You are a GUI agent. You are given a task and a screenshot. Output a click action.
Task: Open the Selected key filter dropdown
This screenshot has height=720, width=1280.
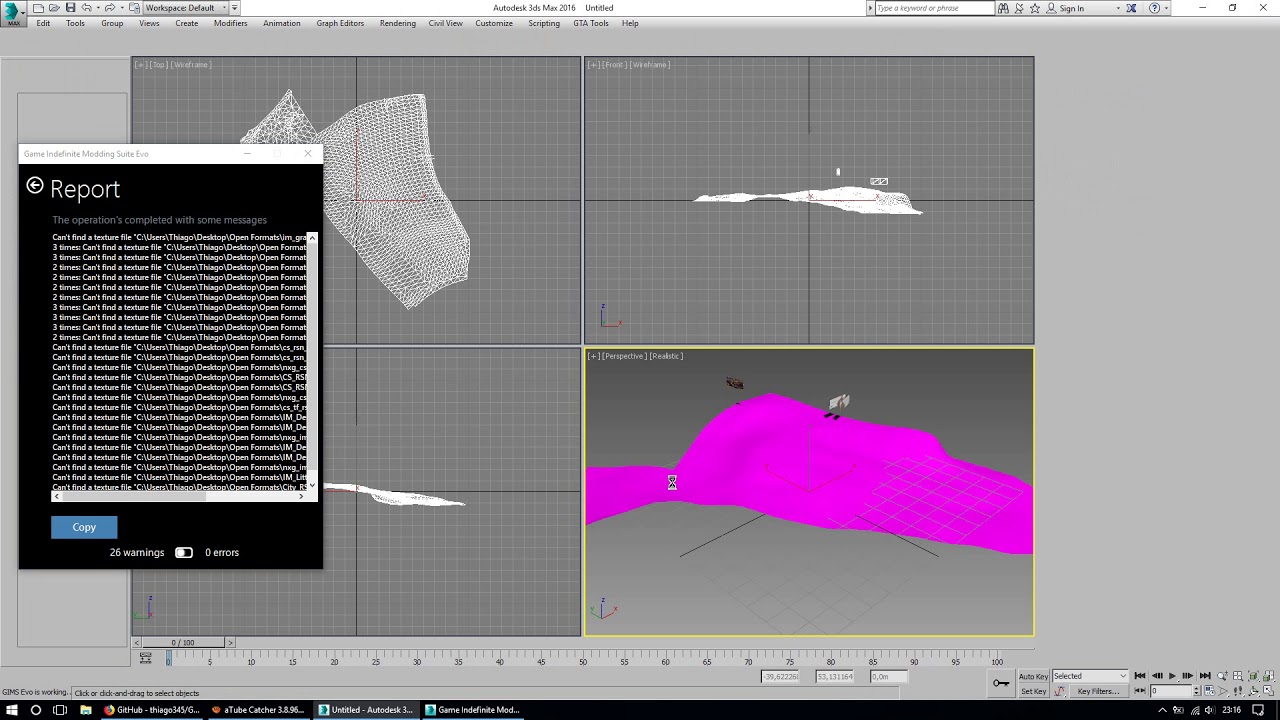point(1090,676)
